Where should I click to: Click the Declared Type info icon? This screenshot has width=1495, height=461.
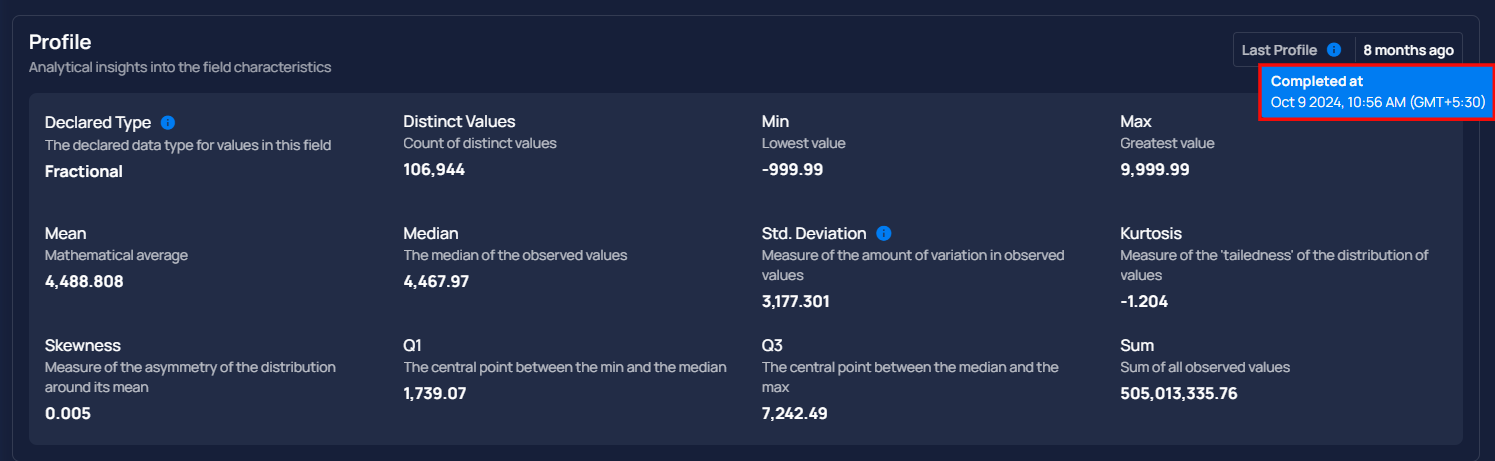(168, 122)
